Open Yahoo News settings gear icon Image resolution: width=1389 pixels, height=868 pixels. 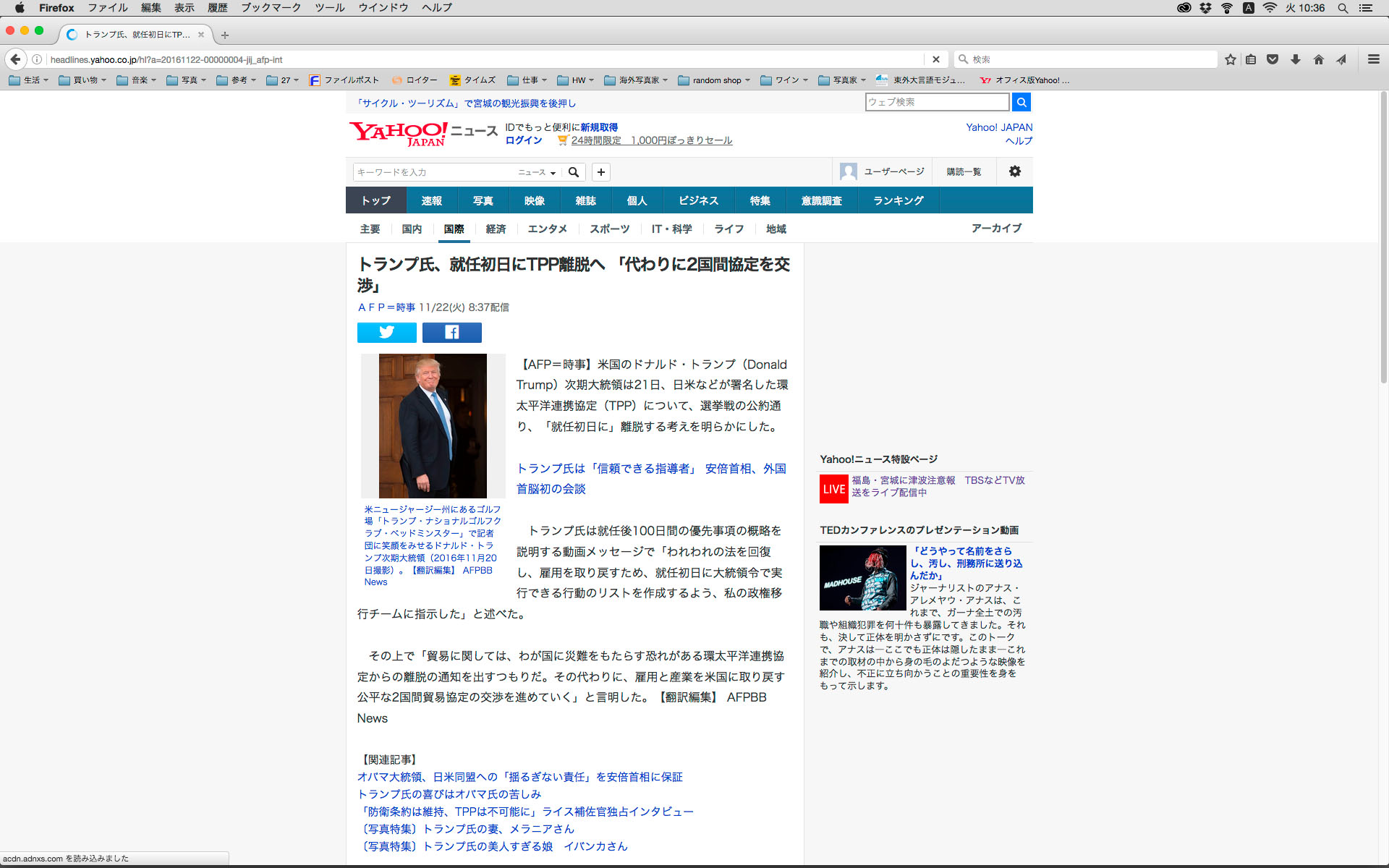1014,171
